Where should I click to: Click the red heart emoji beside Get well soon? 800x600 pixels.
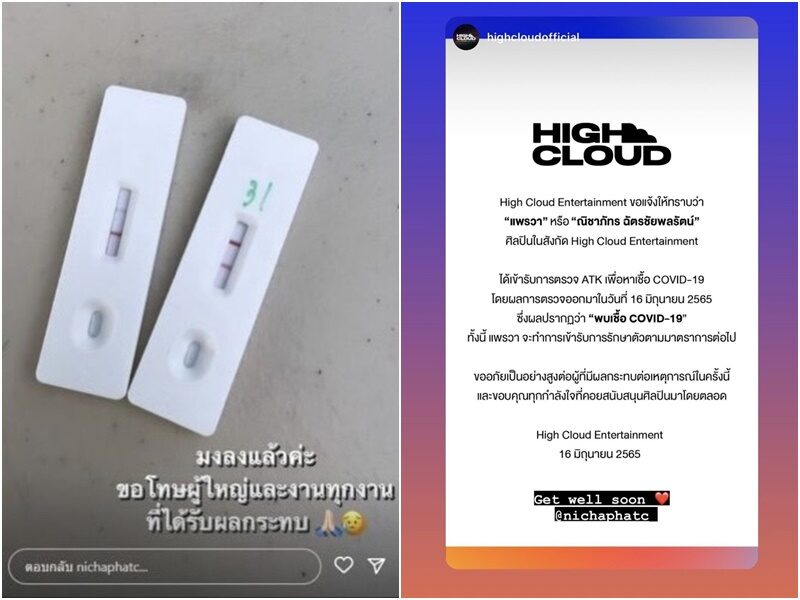point(661,498)
